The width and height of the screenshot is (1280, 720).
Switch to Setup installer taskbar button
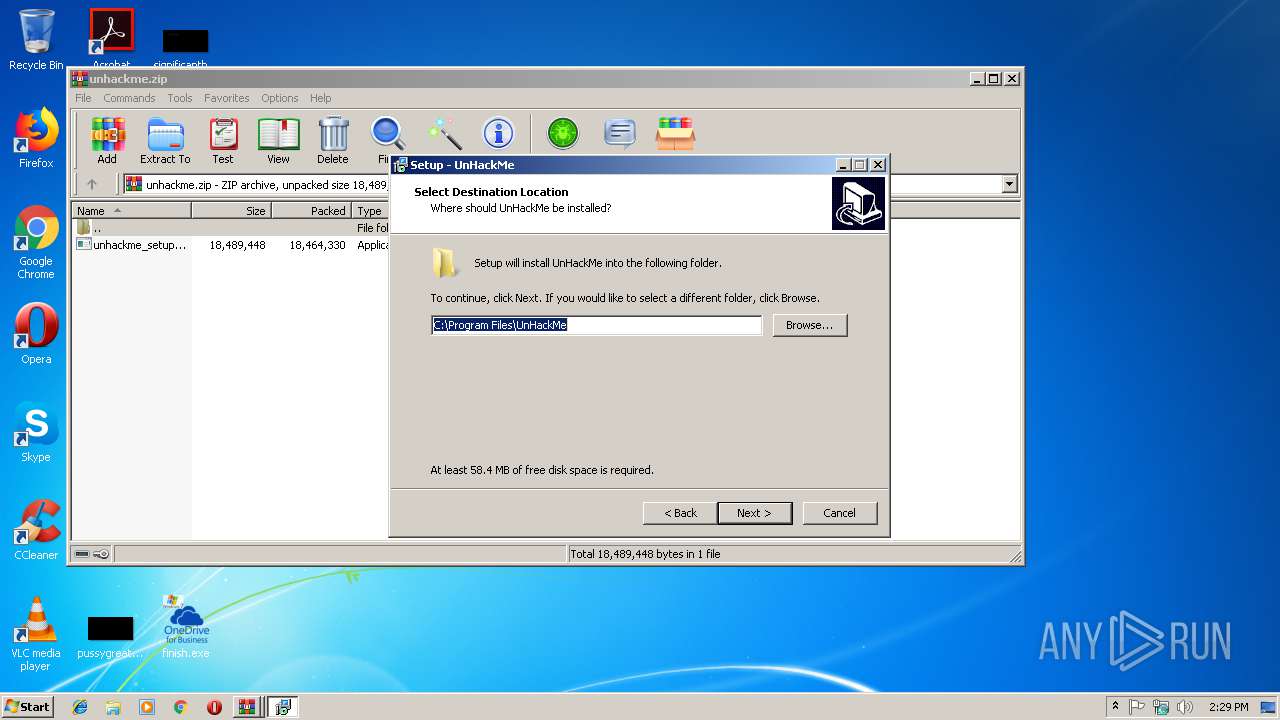point(283,707)
